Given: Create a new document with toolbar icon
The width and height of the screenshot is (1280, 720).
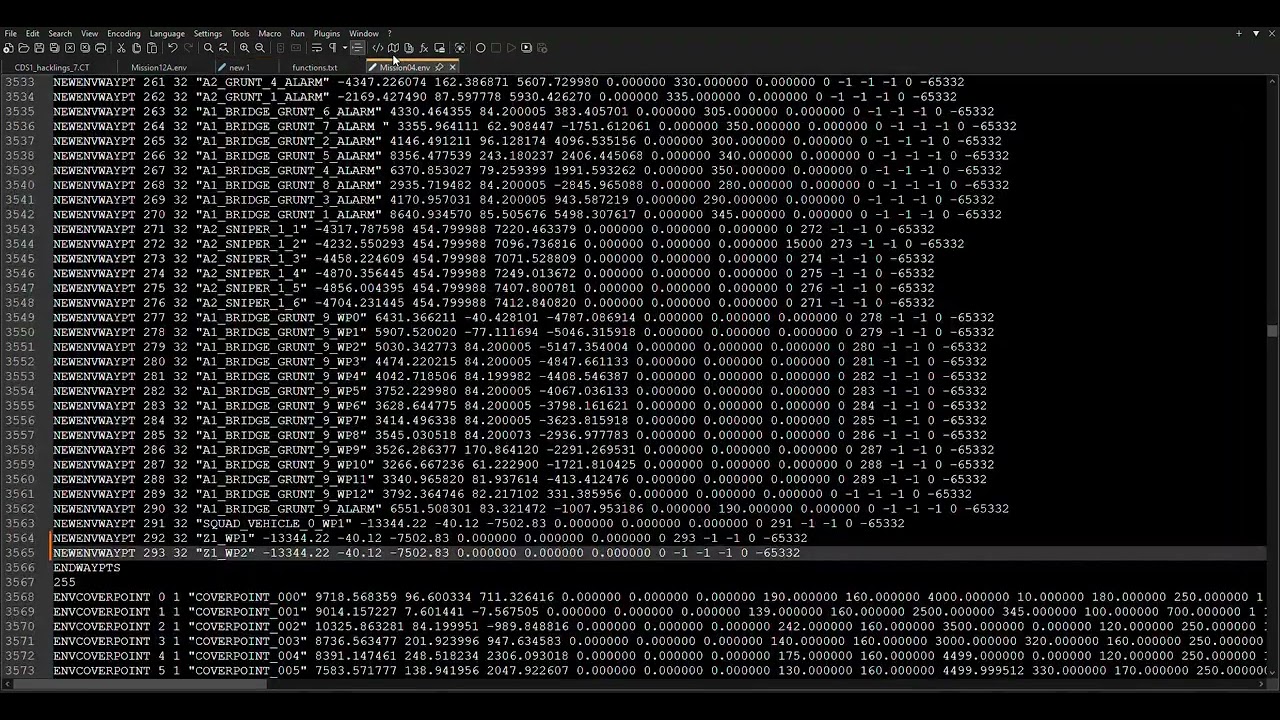Looking at the screenshot, I should click(8, 48).
